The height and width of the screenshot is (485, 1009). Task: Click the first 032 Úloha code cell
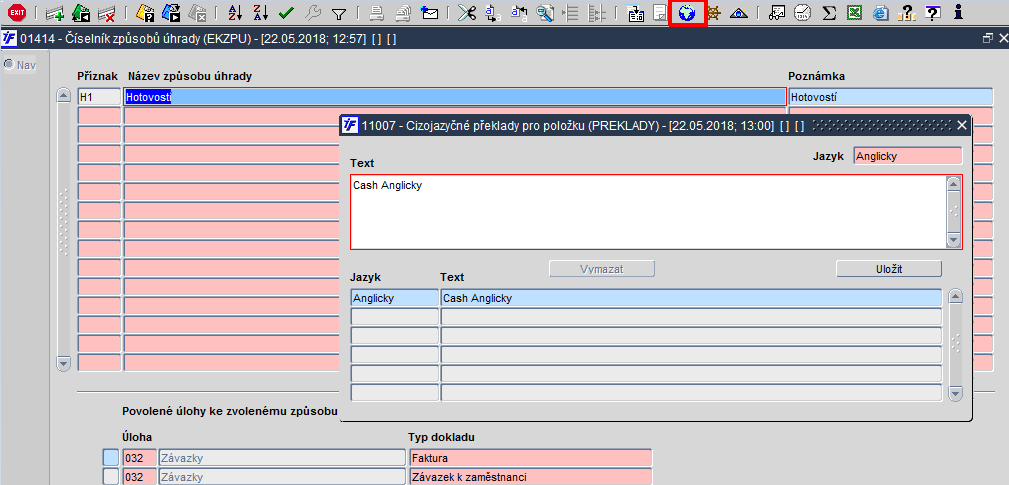click(x=140, y=458)
